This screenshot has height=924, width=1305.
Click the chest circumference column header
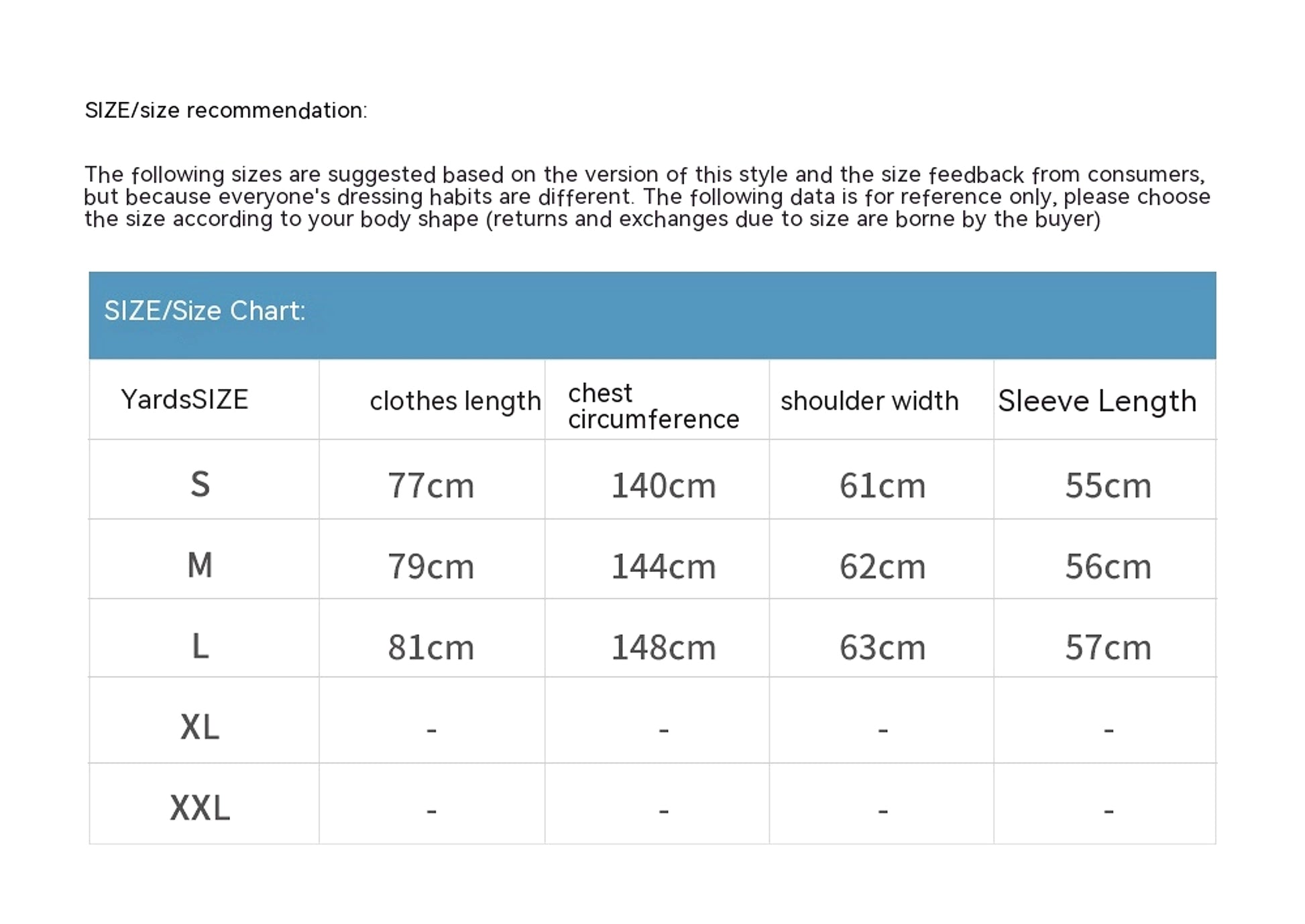(654, 406)
